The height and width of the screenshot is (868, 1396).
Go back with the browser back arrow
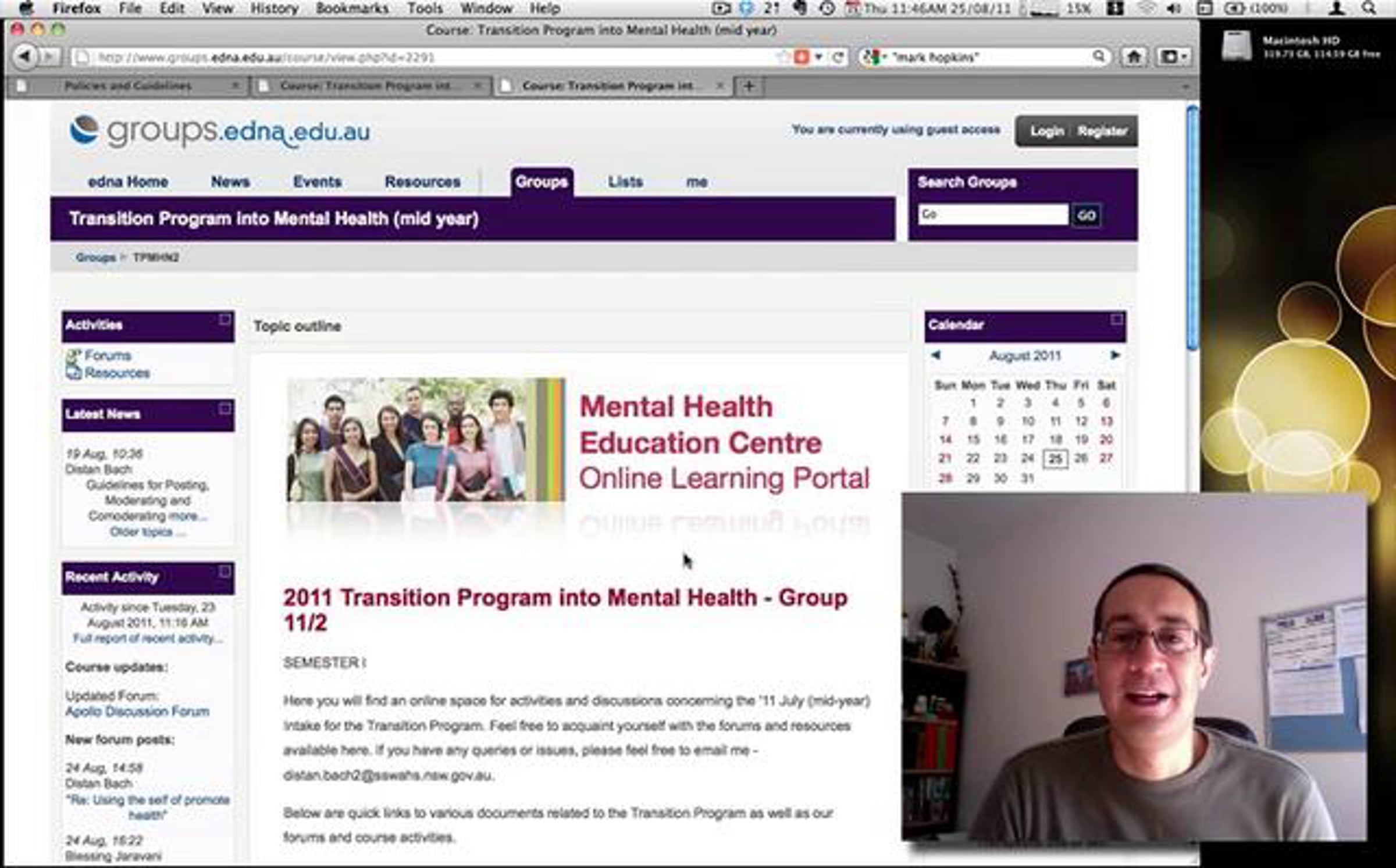24,56
